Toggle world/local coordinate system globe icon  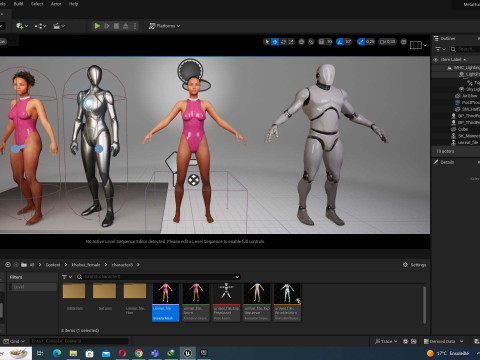point(301,42)
